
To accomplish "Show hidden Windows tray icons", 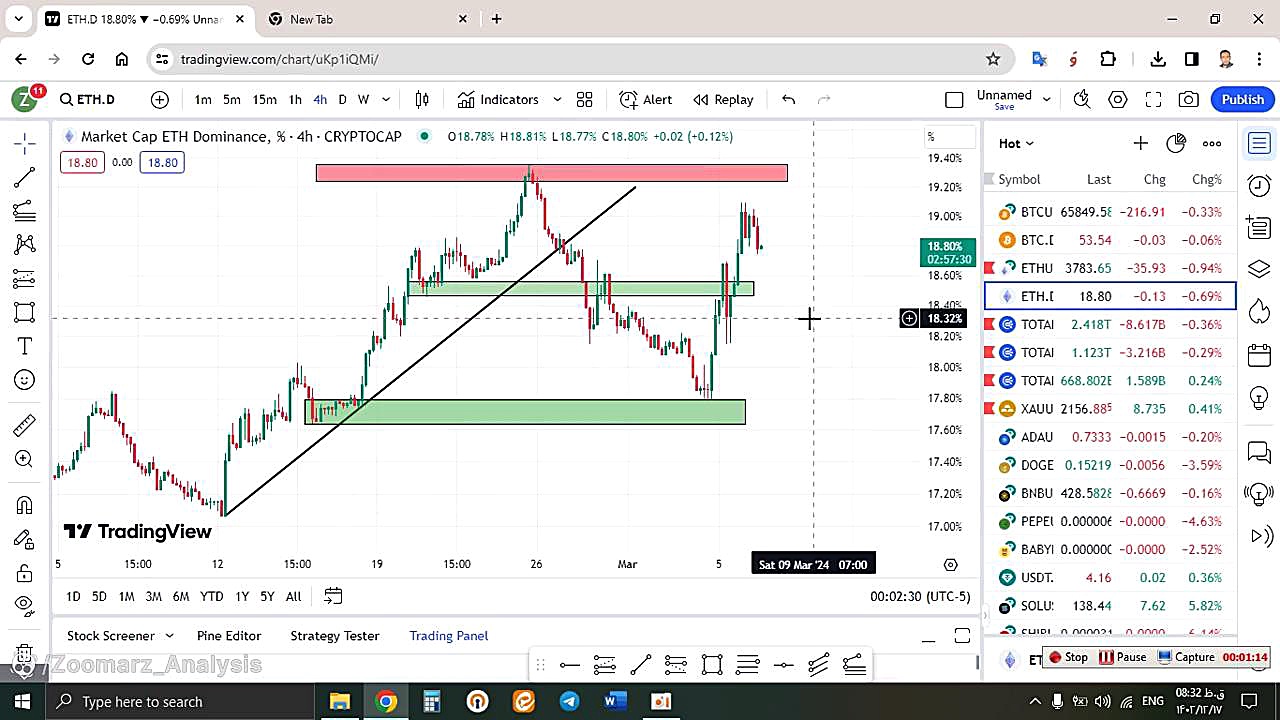I will pos(1035,701).
